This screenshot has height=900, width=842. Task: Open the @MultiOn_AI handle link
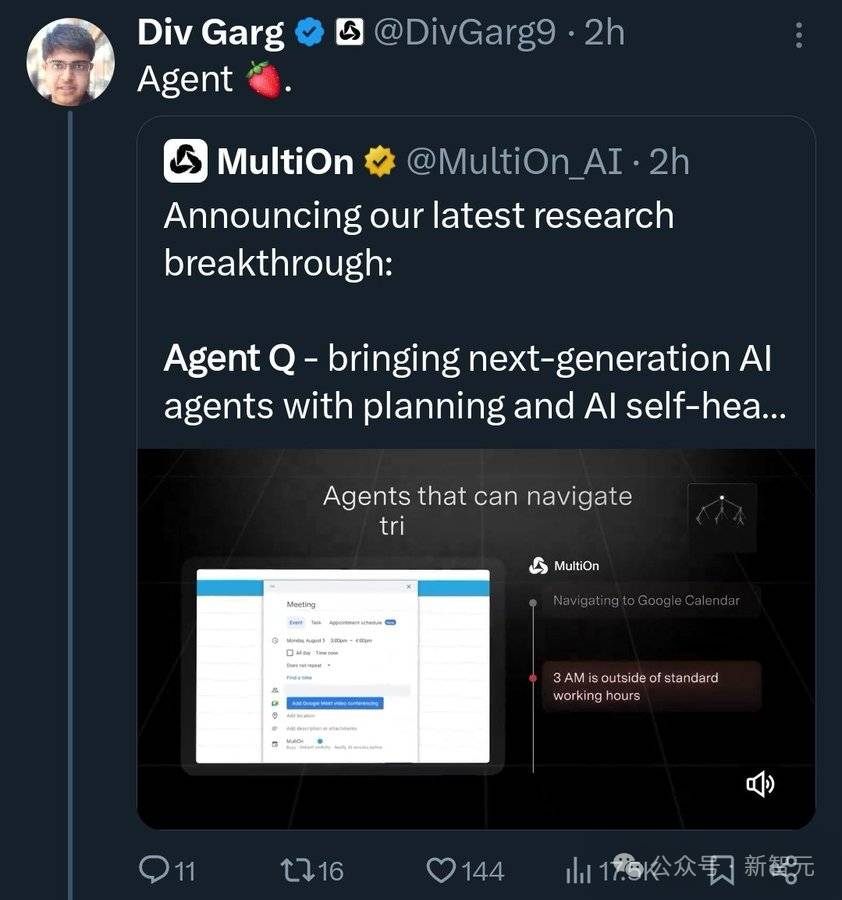tap(514, 161)
